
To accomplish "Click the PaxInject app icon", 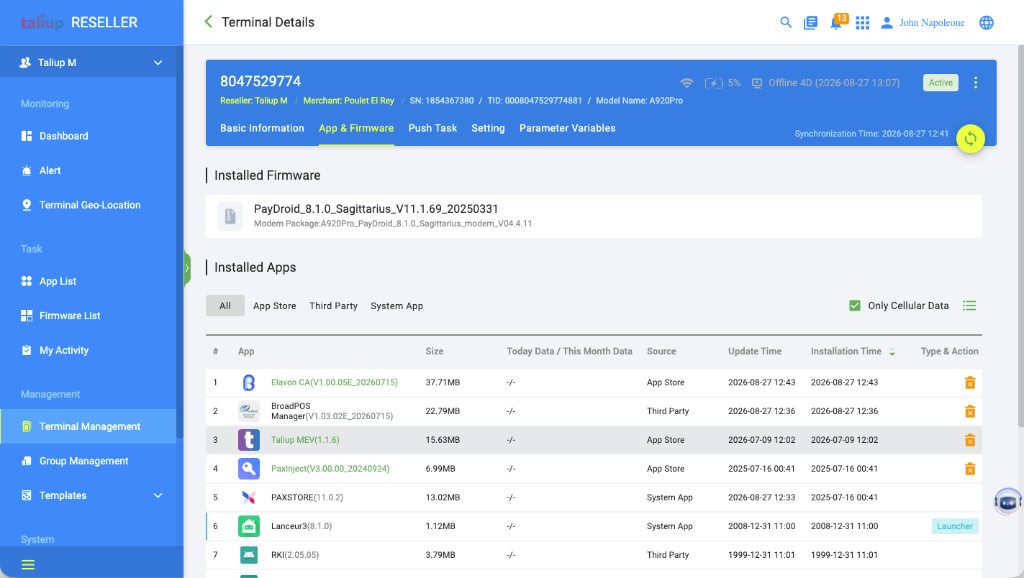I will point(248,468).
